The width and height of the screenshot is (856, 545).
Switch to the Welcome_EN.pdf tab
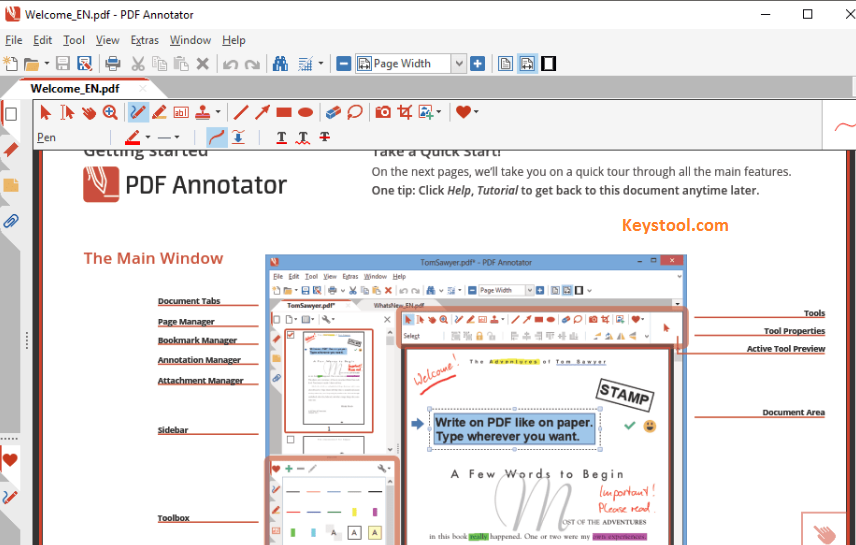tap(75, 88)
